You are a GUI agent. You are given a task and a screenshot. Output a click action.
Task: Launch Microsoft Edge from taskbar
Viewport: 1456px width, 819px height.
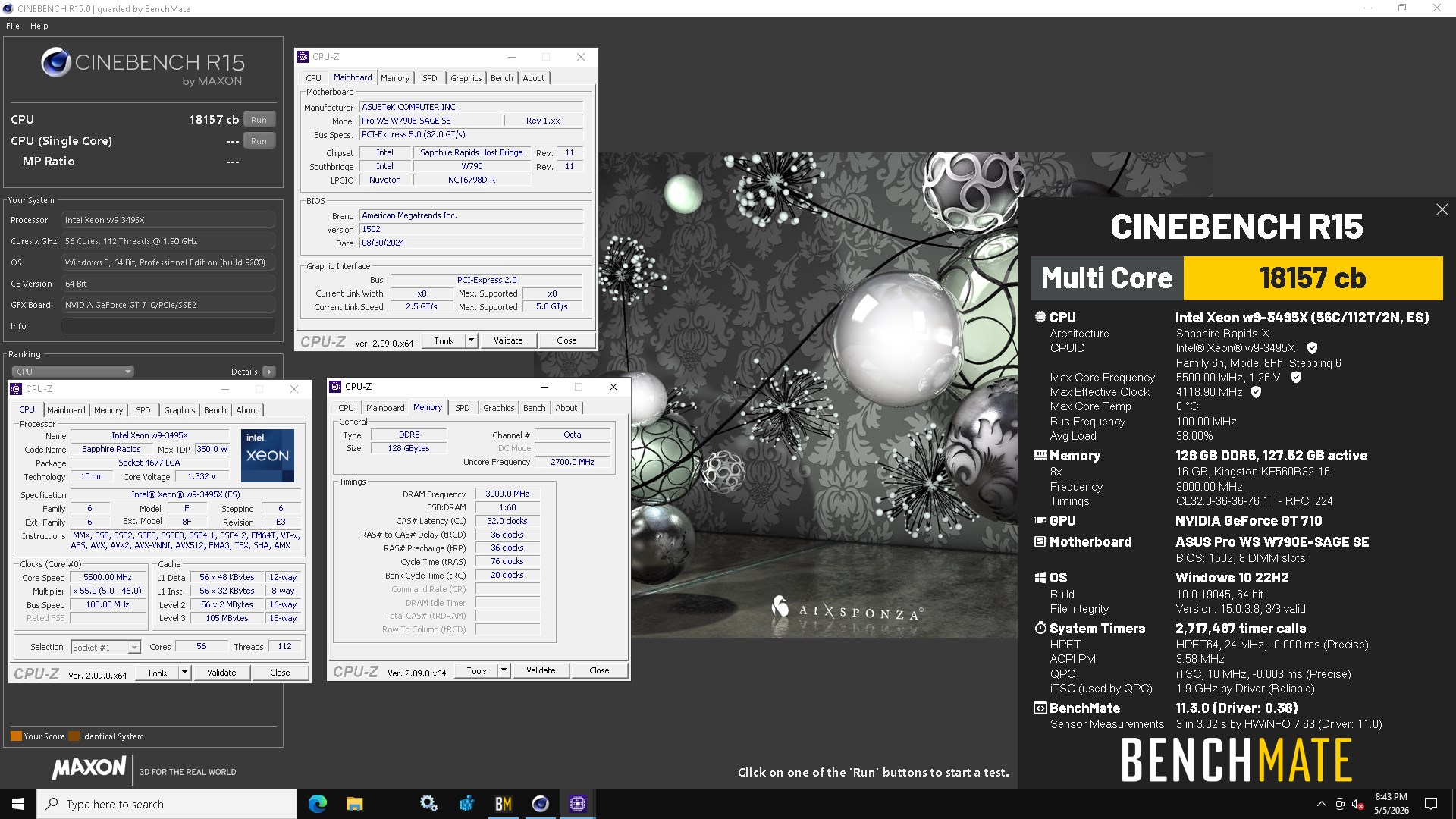click(x=318, y=804)
